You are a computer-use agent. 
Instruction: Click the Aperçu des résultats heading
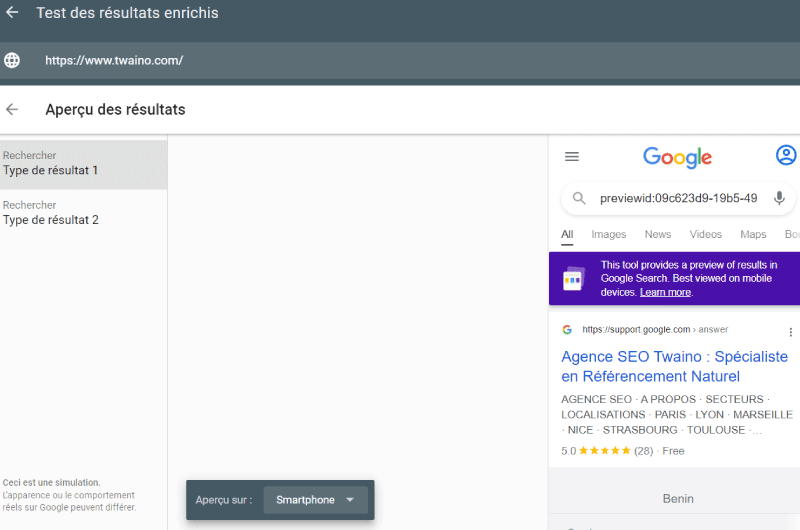click(x=115, y=109)
